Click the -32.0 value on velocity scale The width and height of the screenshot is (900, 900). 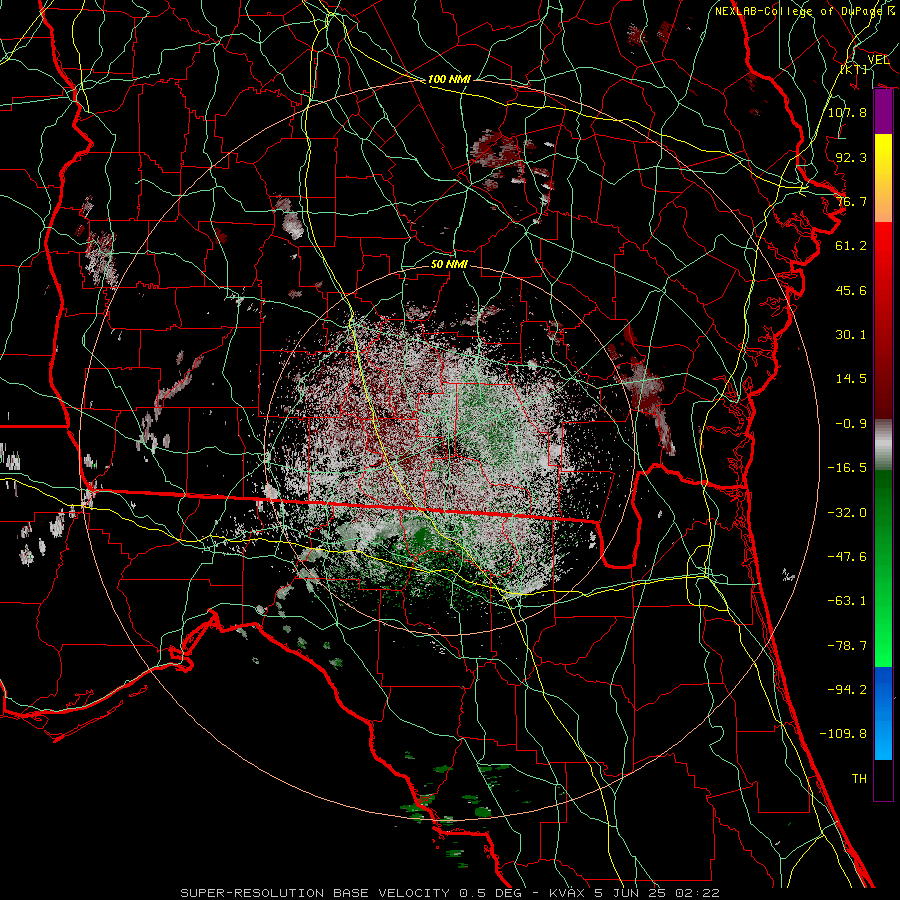(847, 512)
